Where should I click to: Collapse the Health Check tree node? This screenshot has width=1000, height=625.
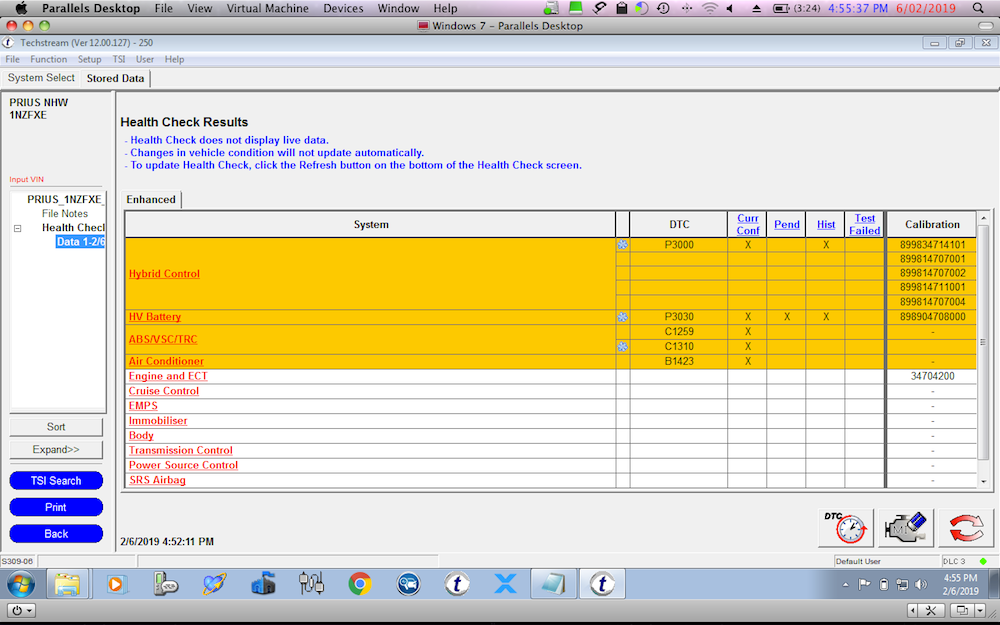pos(17,229)
